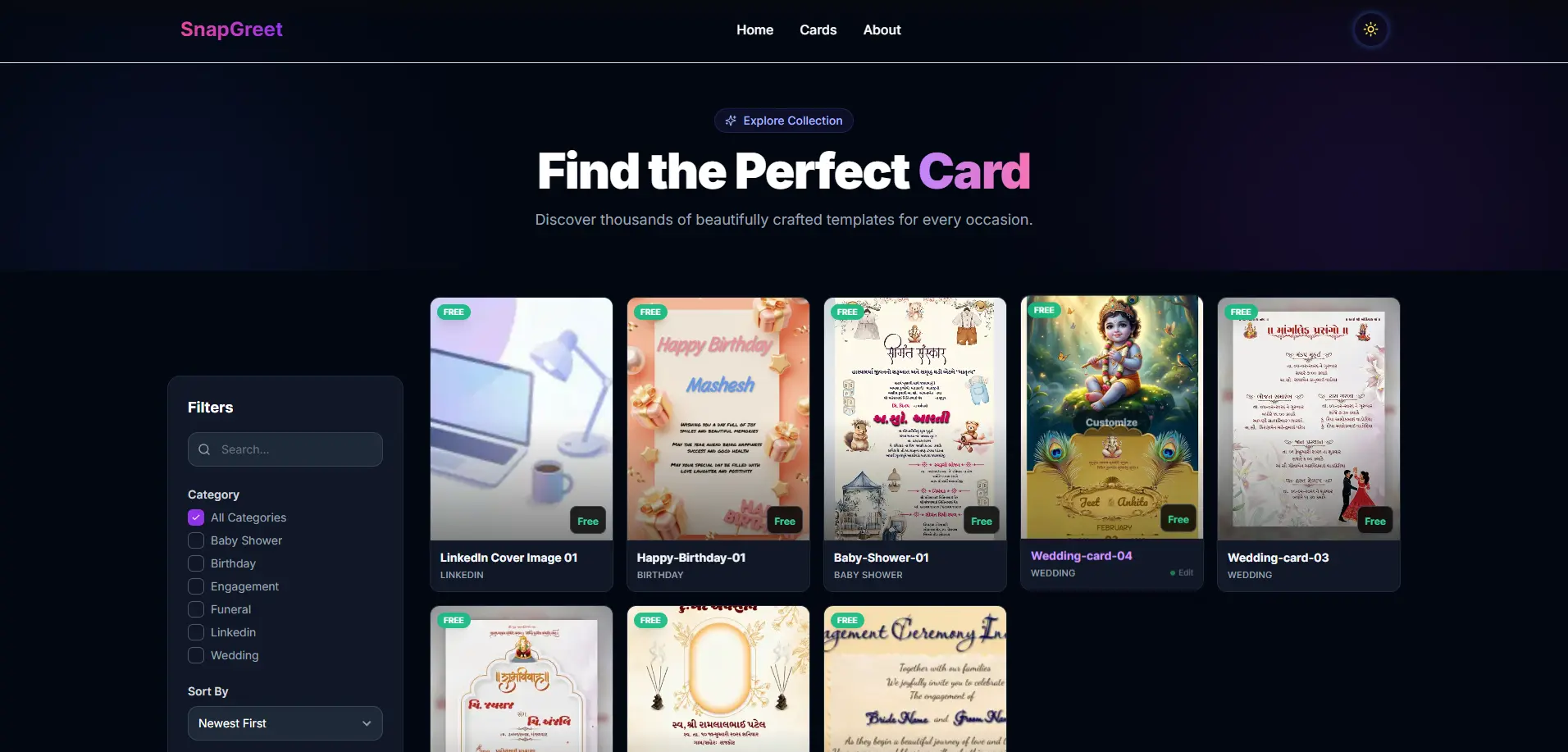Tick the Funeral category checkbox

(x=196, y=609)
